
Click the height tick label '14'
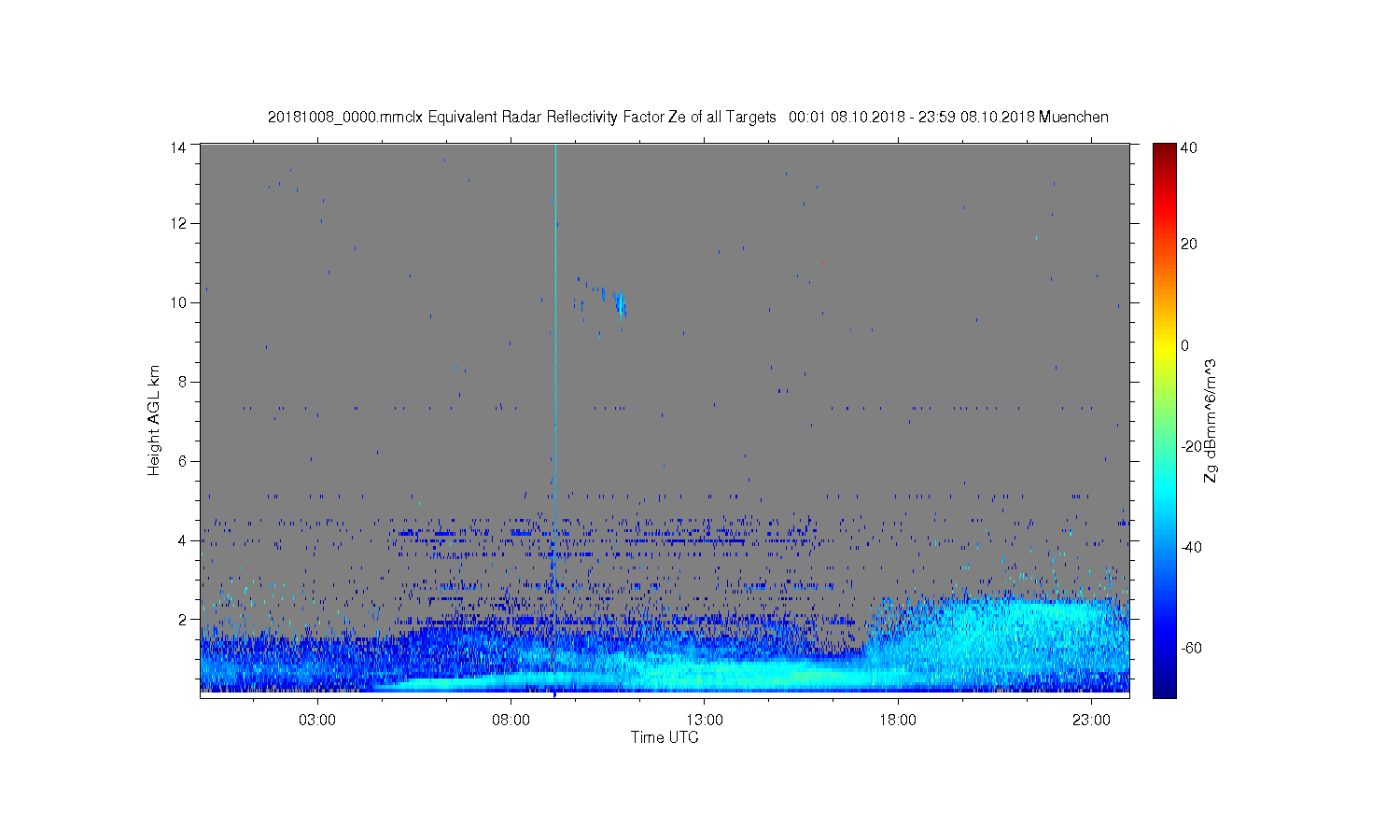(x=178, y=147)
